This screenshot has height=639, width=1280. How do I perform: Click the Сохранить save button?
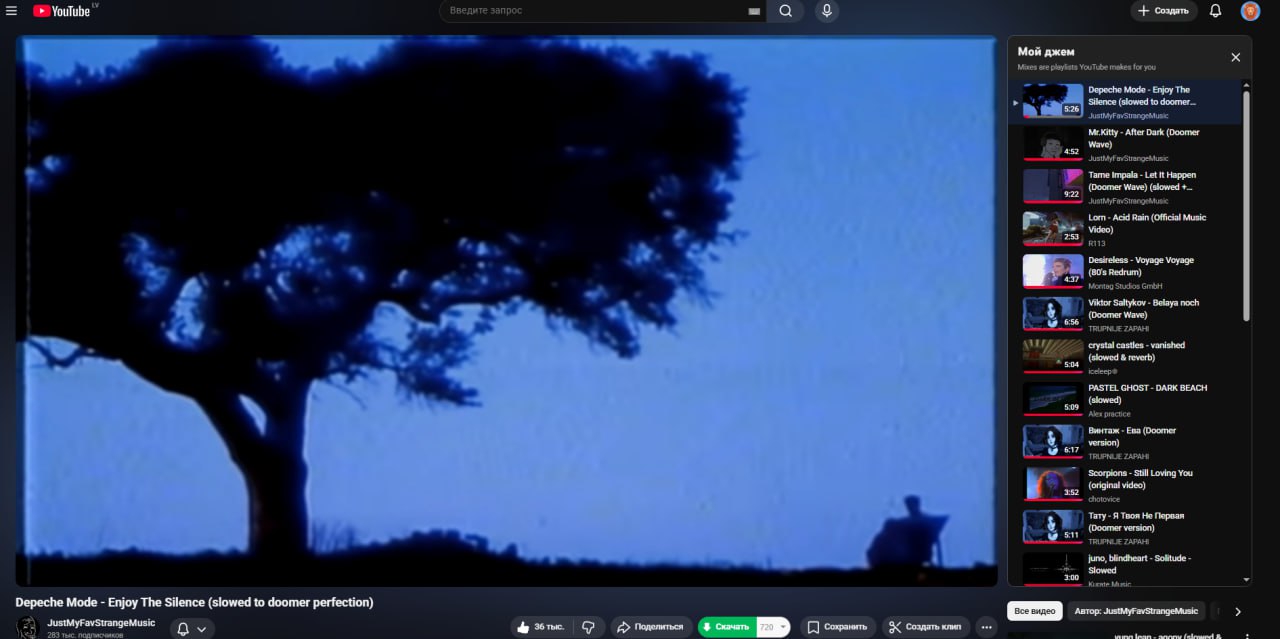[x=836, y=627]
